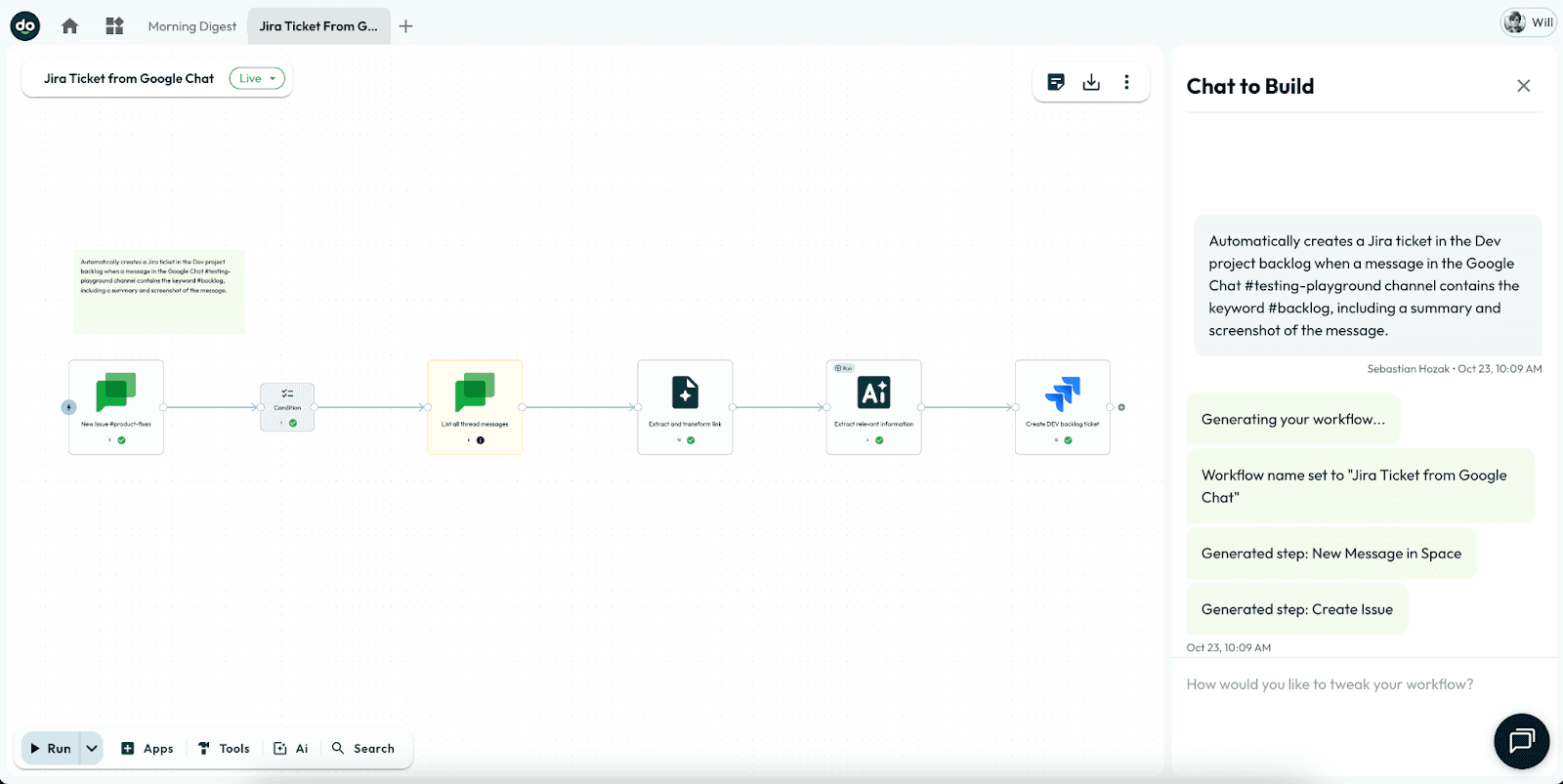Select the List all thread messages node

[x=475, y=406]
